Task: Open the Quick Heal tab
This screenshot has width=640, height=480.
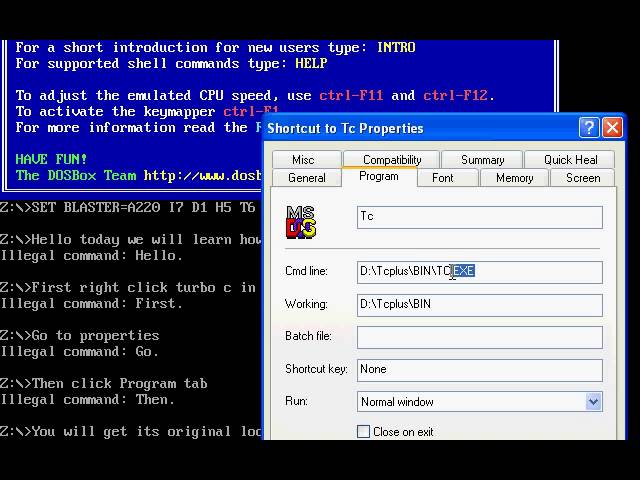Action: coord(570,160)
